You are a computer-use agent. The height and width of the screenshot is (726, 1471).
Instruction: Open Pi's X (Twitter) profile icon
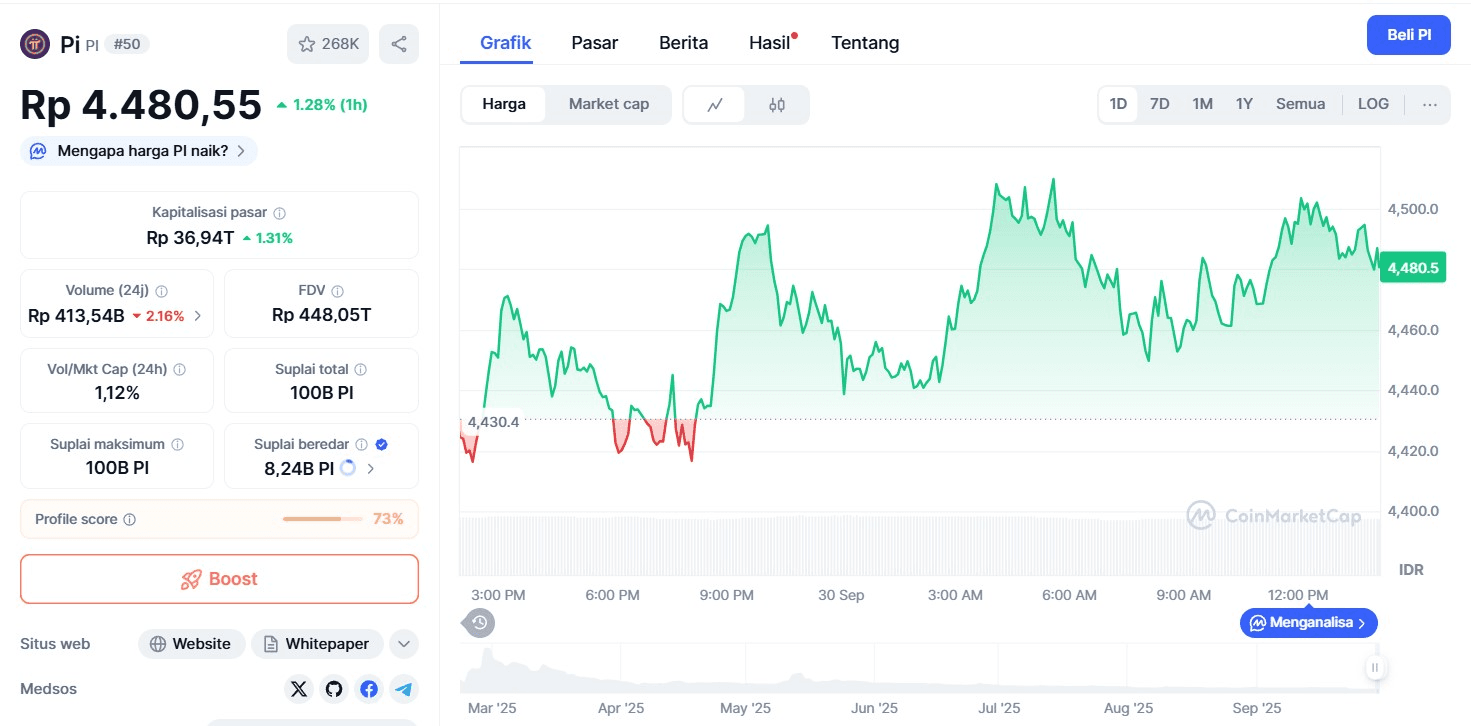(x=298, y=689)
